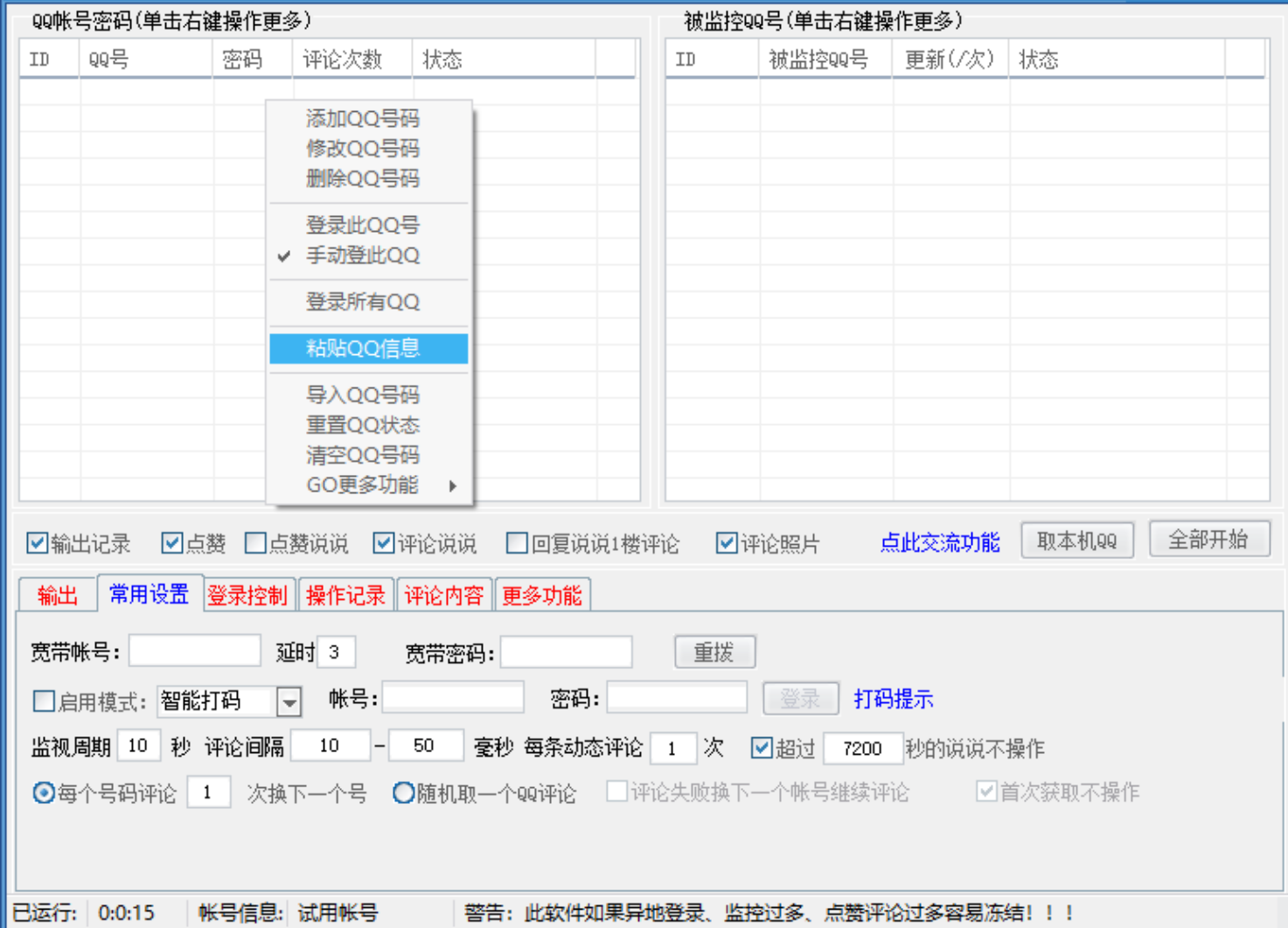Image resolution: width=1288 pixels, height=928 pixels.
Task: Toggle 评论说说 checkbox
Action: [x=383, y=543]
